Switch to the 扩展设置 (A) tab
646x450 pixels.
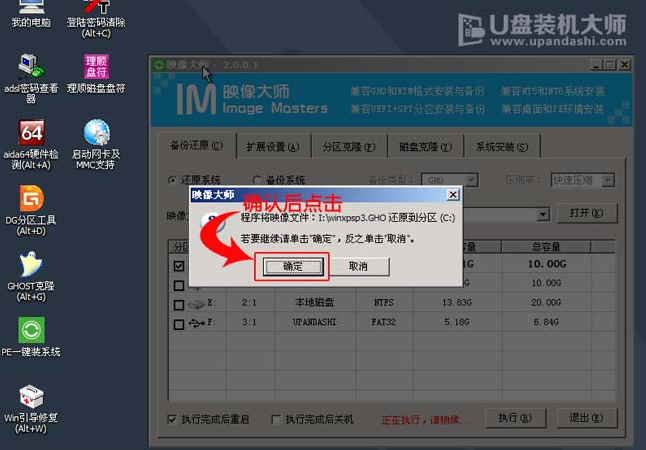coord(273,147)
